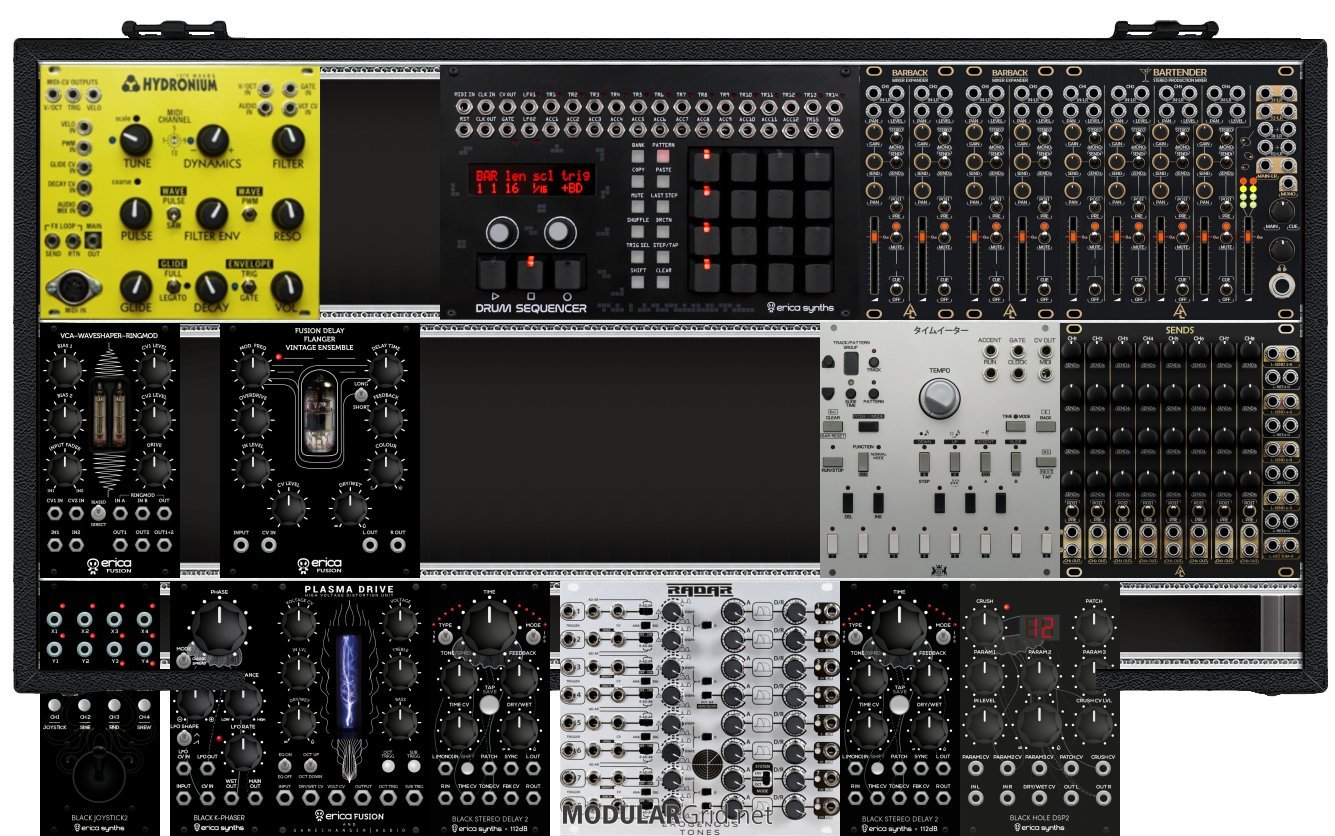Click the RESO knob on Hydronium

[x=288, y=214]
